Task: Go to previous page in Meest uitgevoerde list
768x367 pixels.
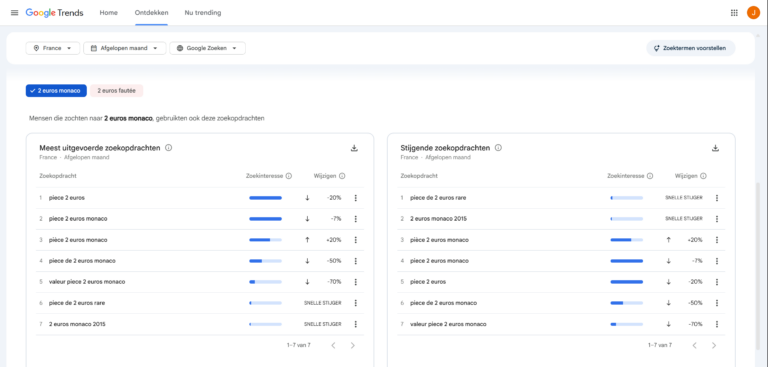Action: click(334, 345)
